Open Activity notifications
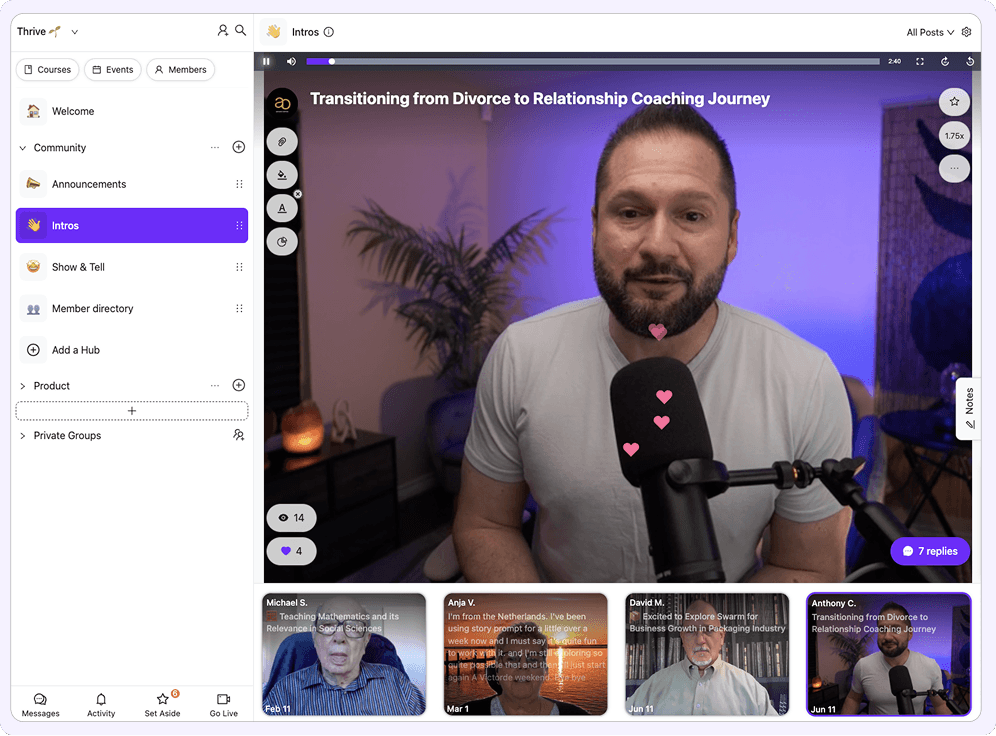The width and height of the screenshot is (996, 736). tap(101, 705)
